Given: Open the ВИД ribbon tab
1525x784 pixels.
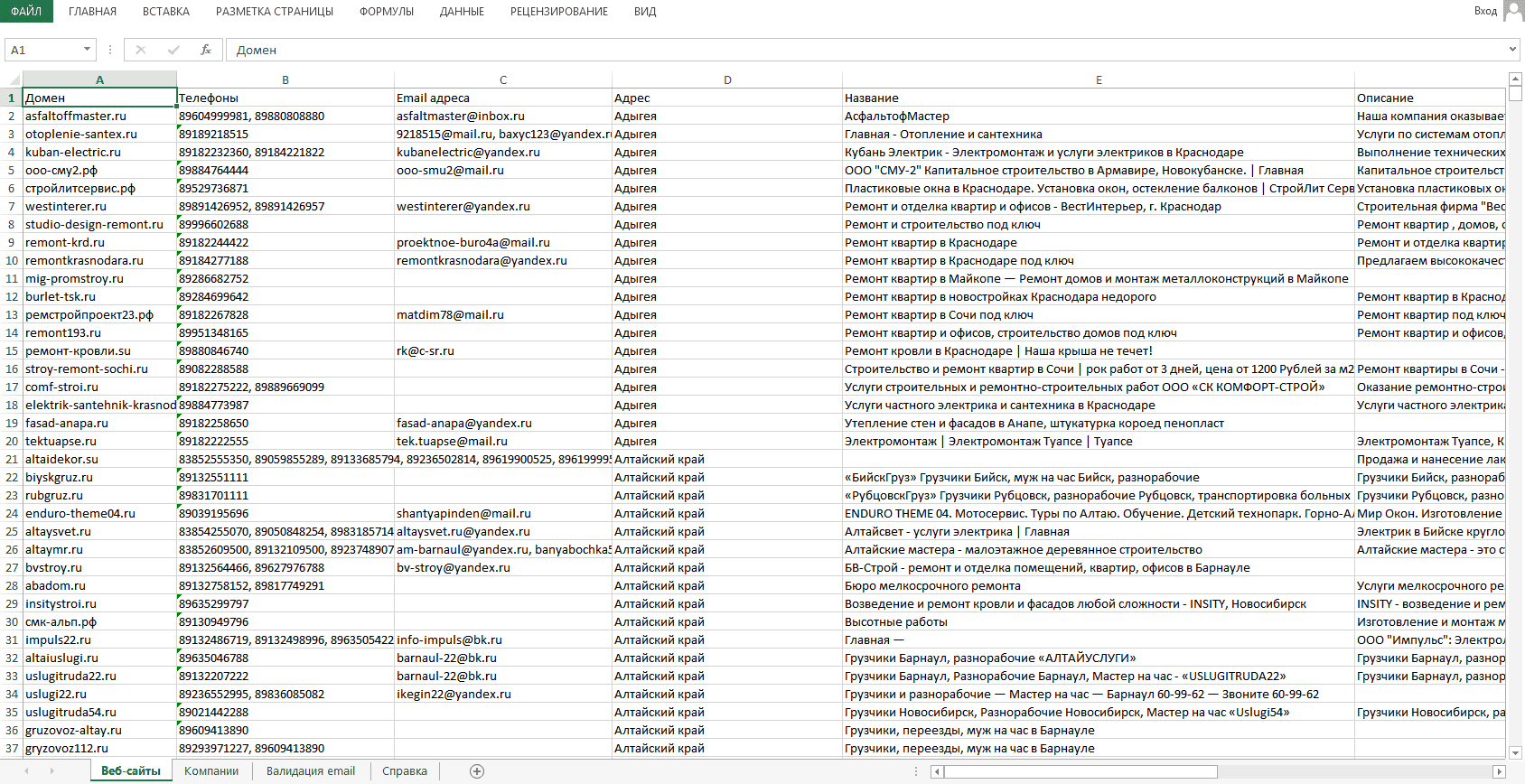Looking at the screenshot, I should point(645,12).
